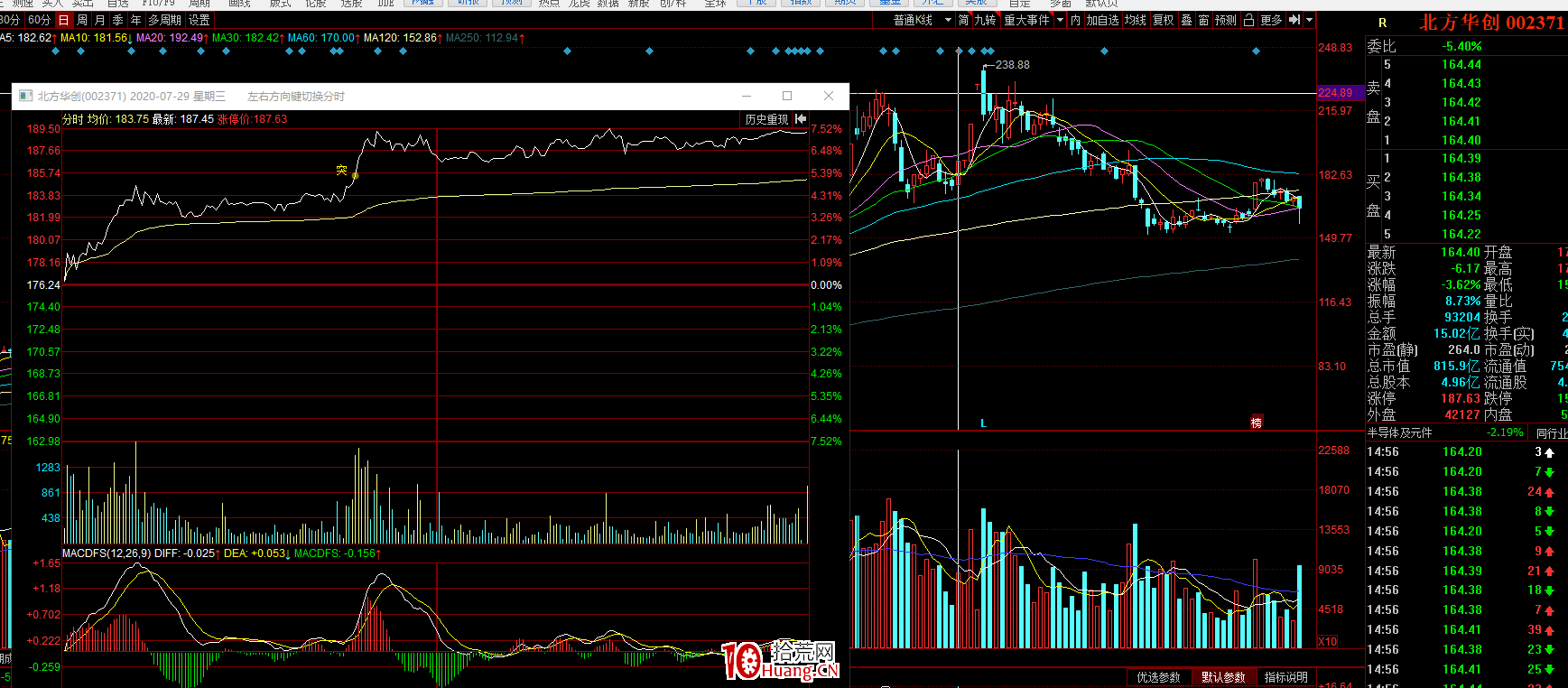The width and height of the screenshot is (1568, 688).
Task: Click the lock icon in chart toolbar
Action: tap(1249, 20)
